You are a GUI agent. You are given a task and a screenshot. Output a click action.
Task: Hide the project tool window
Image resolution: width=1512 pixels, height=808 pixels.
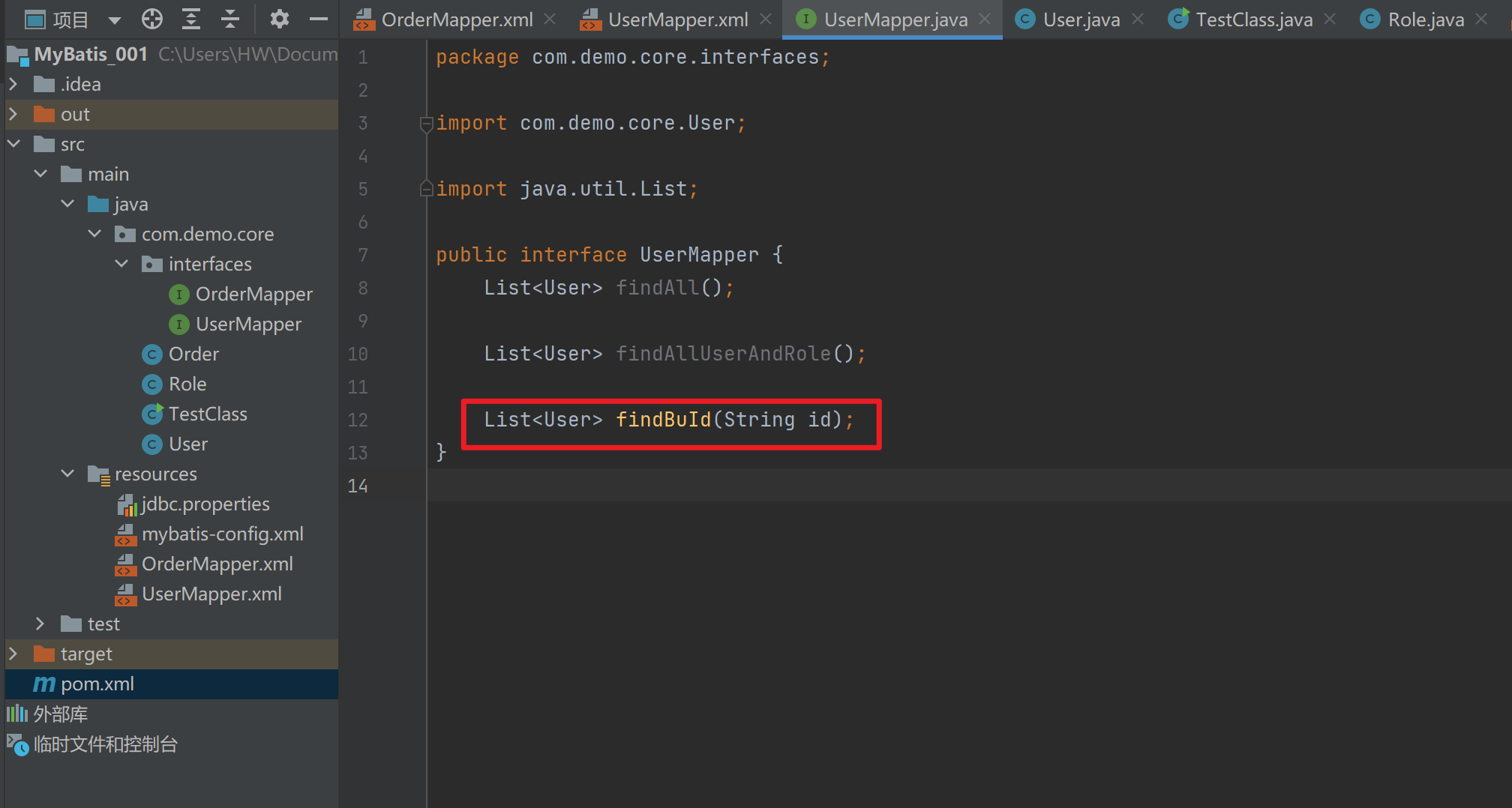pos(319,19)
